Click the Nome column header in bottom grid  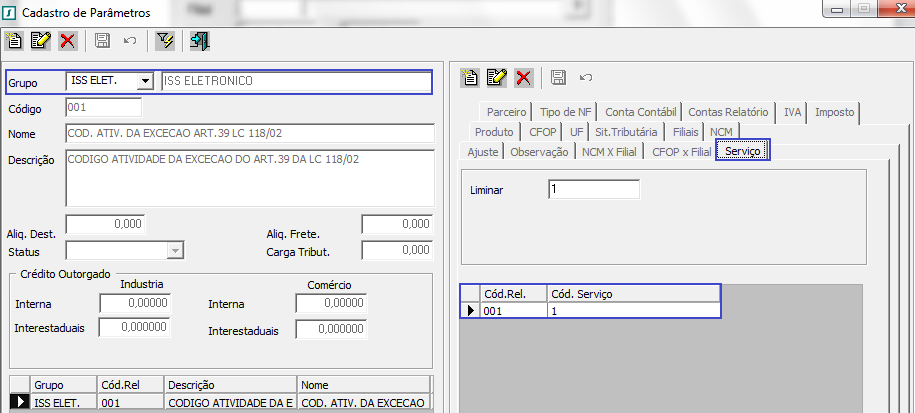(364, 385)
